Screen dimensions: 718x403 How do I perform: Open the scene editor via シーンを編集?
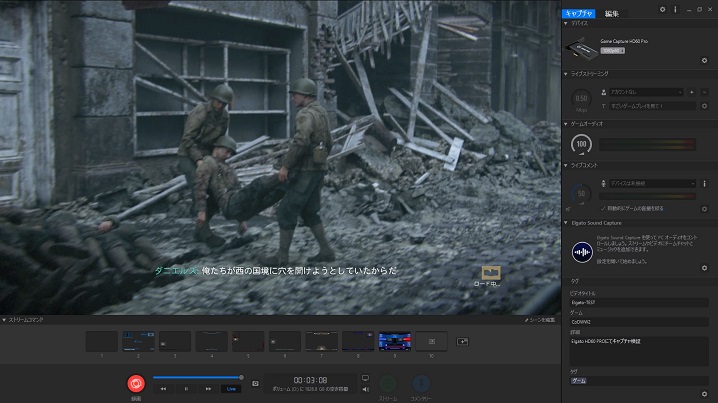tap(540, 320)
